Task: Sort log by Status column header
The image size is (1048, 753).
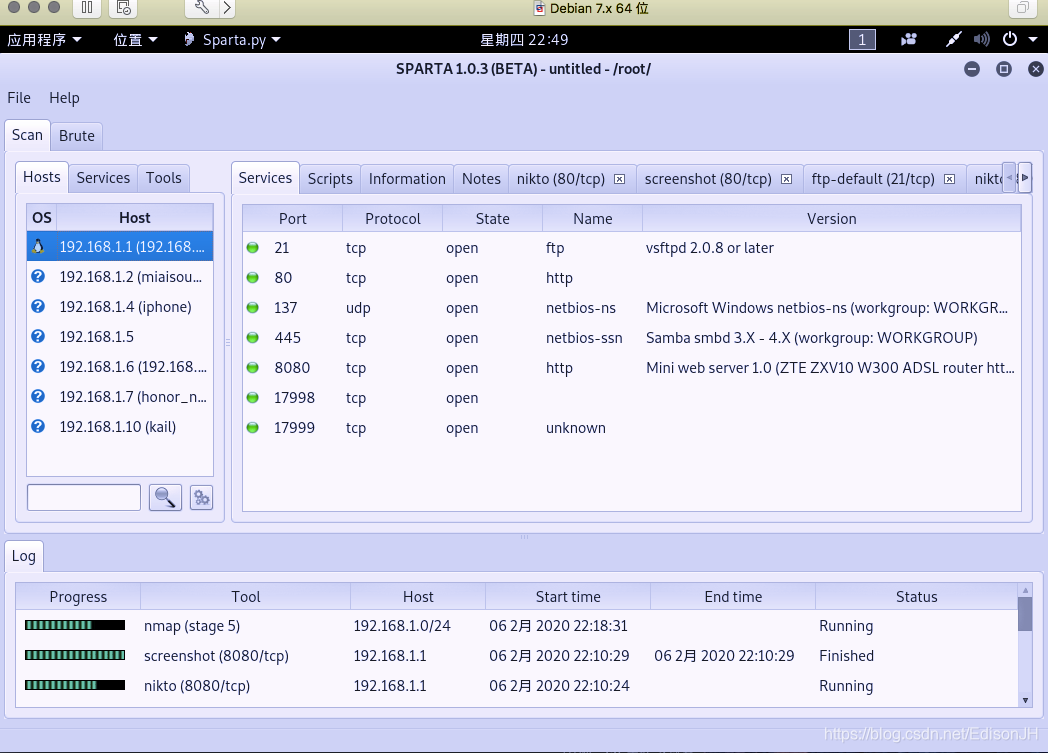Action: click(x=916, y=597)
